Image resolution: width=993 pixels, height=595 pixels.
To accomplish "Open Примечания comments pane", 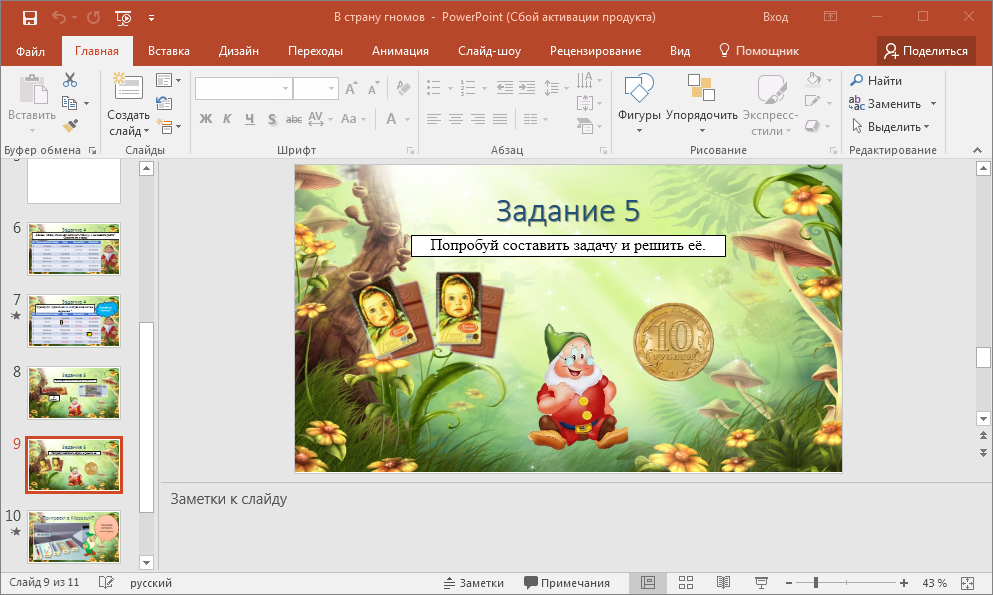I will (567, 583).
